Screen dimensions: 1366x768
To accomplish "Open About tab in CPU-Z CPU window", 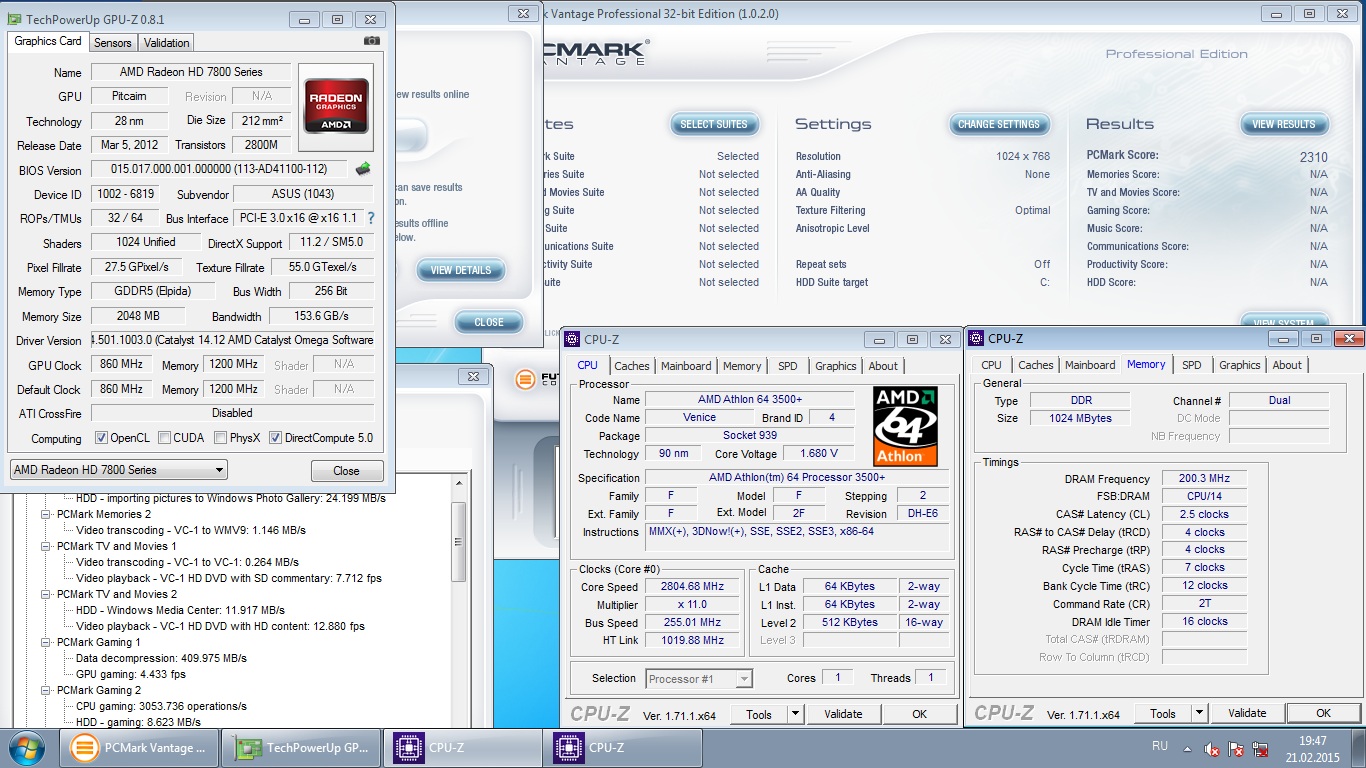I will point(883,366).
